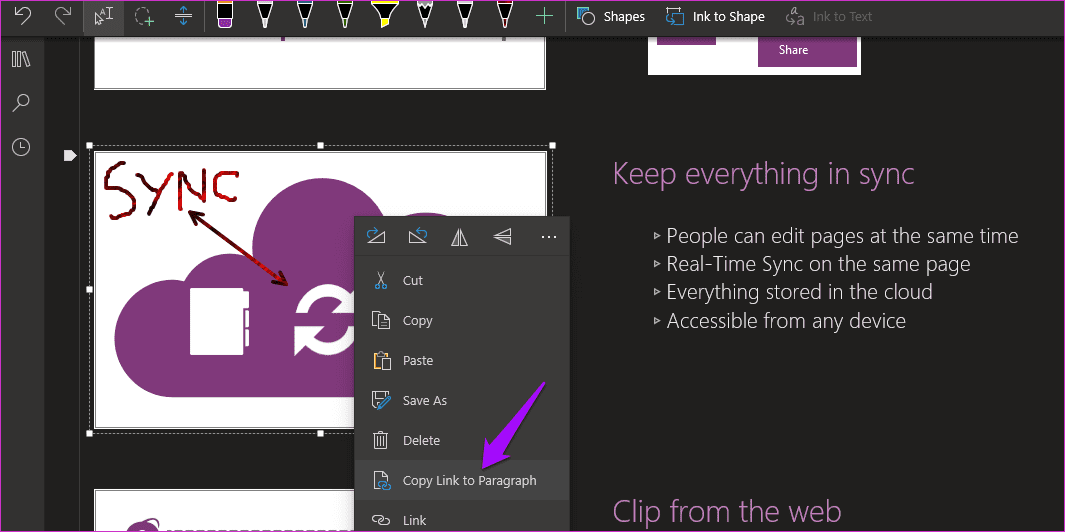Show recent notes via the clock icon

point(21,147)
